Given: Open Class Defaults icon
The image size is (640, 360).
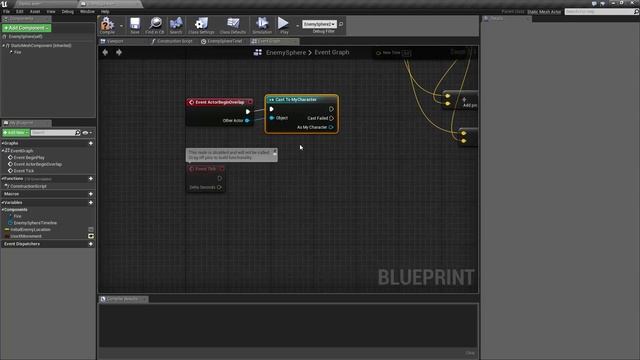Looking at the screenshot, I should coord(233,25).
